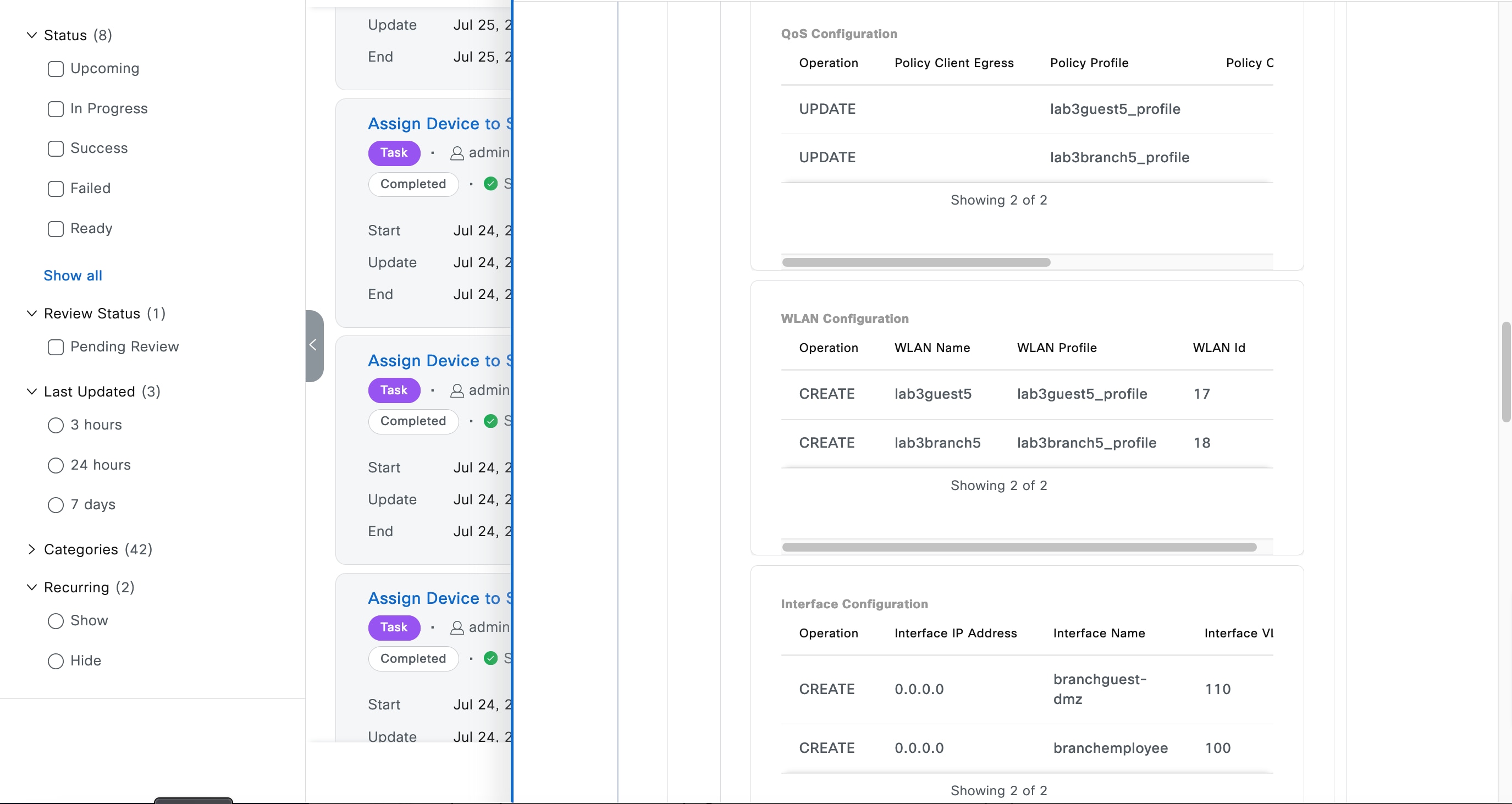Click admin user icon on third task card
The image size is (1512, 804).
coord(457,628)
